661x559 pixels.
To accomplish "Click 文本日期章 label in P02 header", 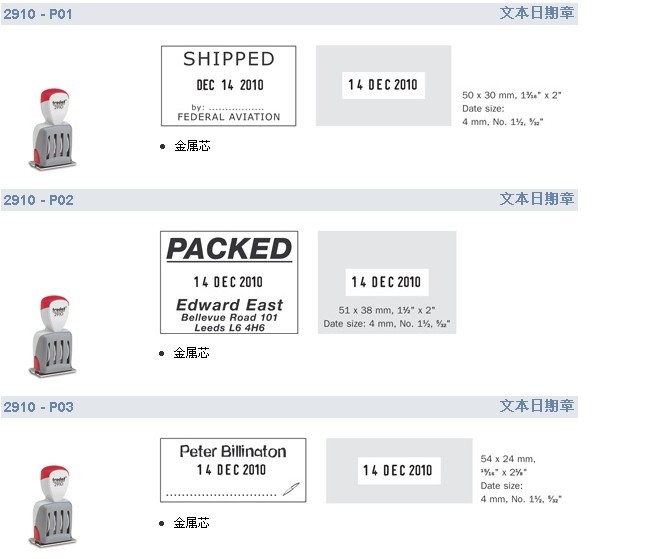I will pyautogui.click(x=537, y=199).
